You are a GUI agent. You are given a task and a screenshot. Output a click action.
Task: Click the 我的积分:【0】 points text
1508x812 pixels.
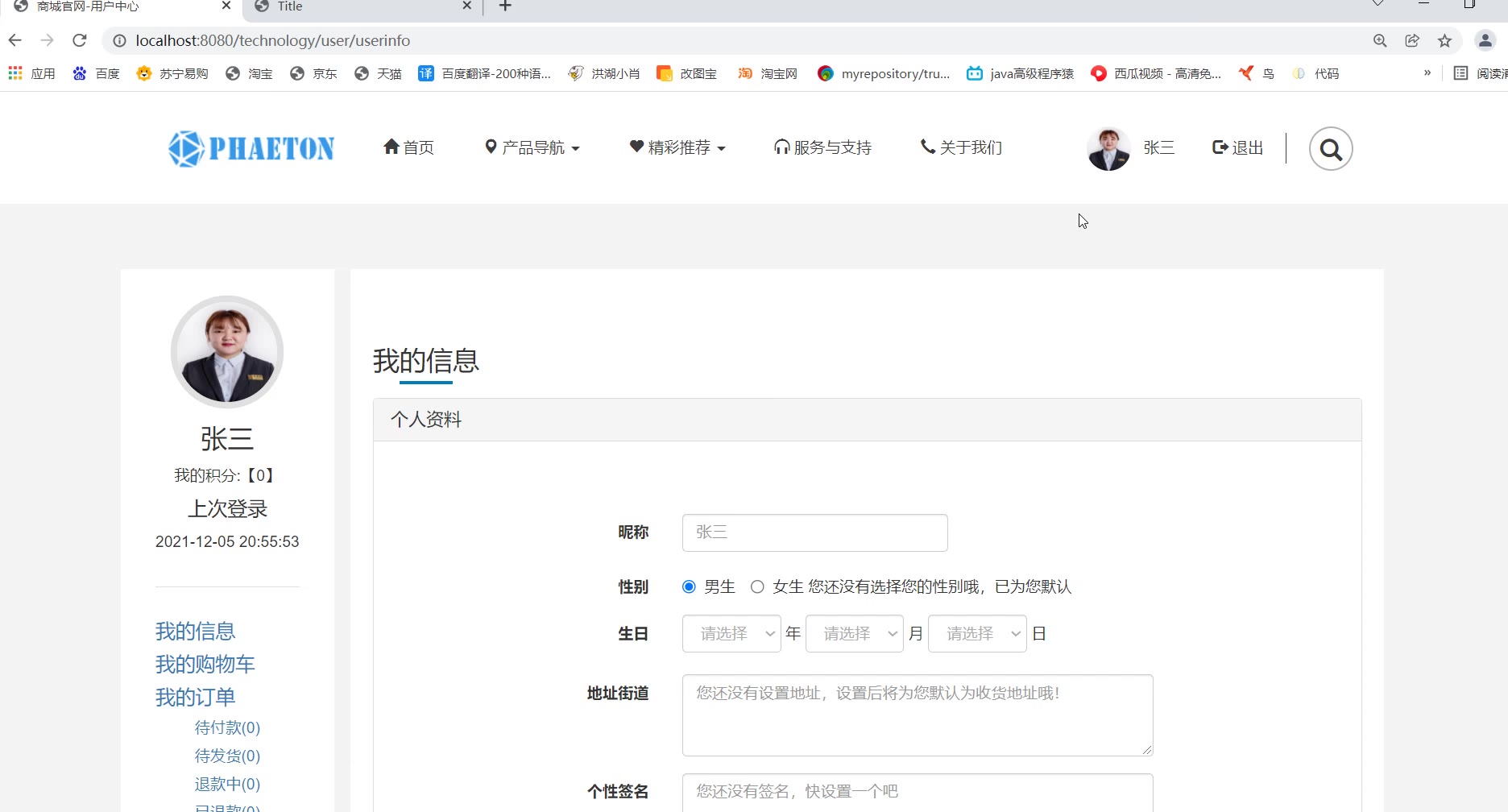(x=227, y=475)
